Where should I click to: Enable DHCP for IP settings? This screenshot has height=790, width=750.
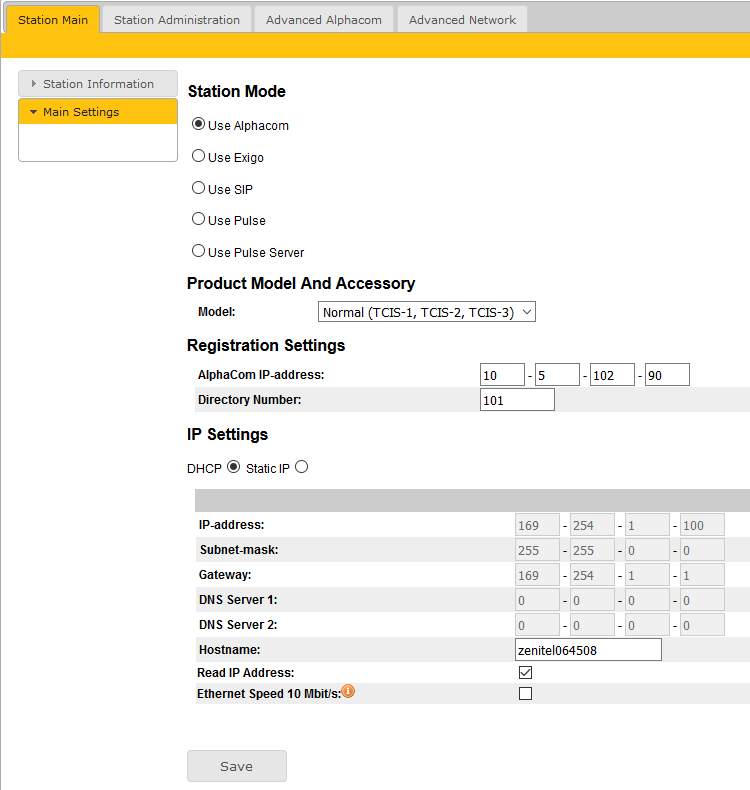[x=234, y=467]
